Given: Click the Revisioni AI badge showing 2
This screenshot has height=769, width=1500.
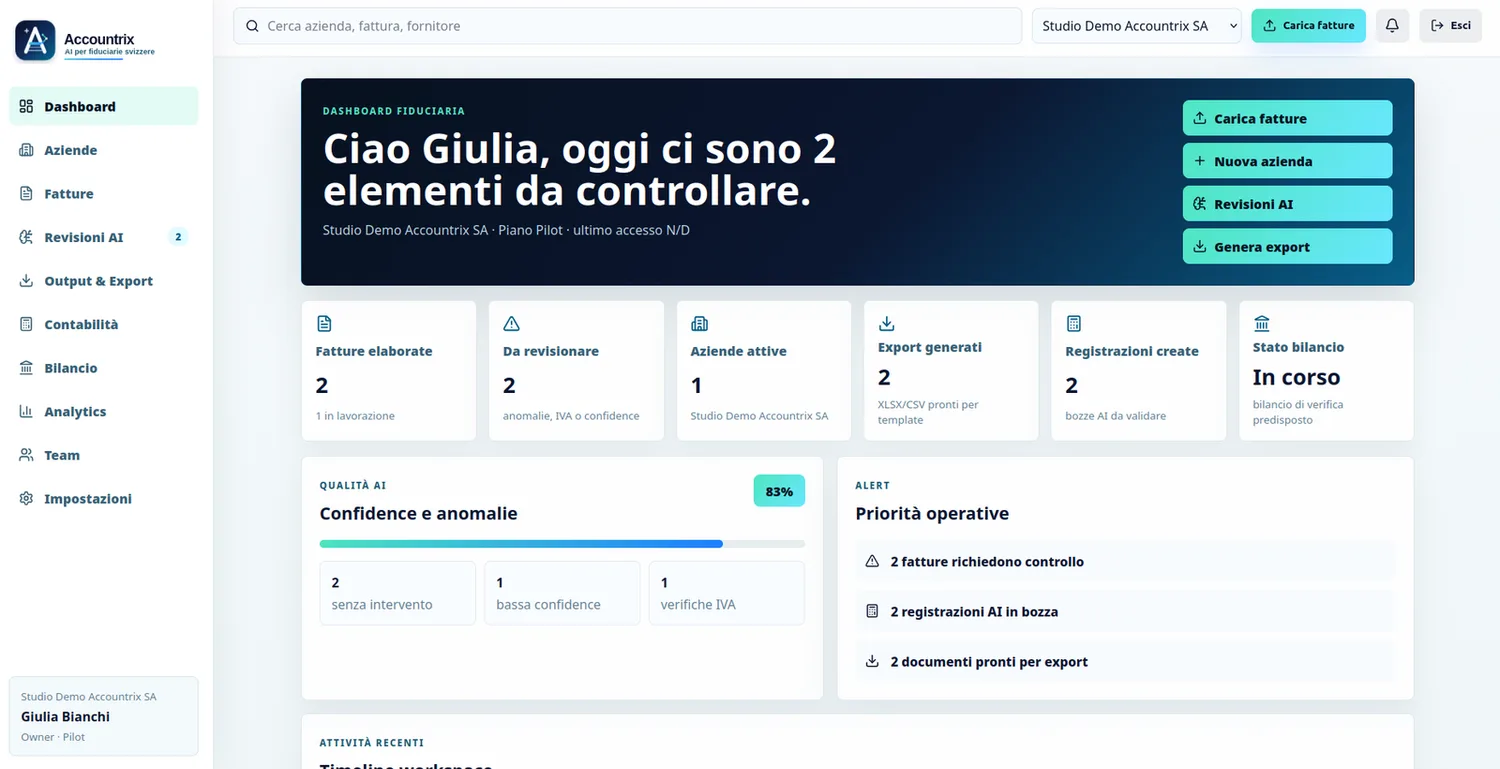Looking at the screenshot, I should (x=178, y=237).
